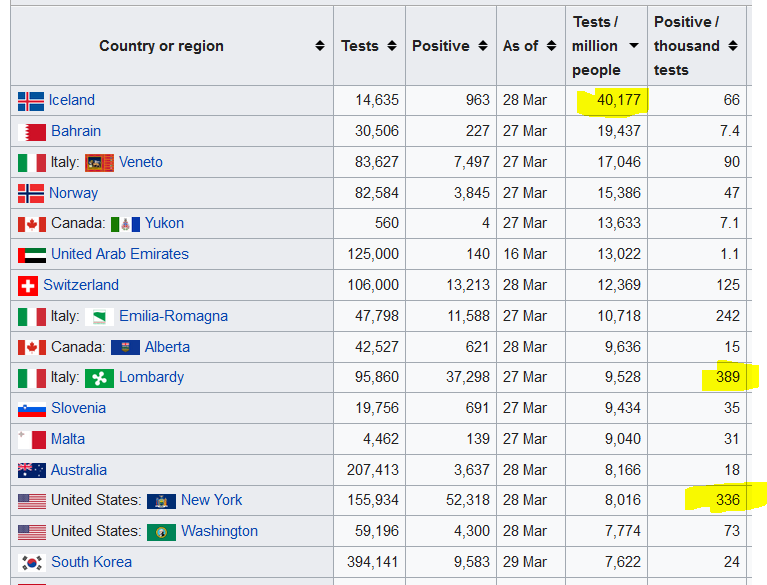Sort by the Tests column arrows
This screenshot has width=767, height=585.
pyautogui.click(x=392, y=46)
